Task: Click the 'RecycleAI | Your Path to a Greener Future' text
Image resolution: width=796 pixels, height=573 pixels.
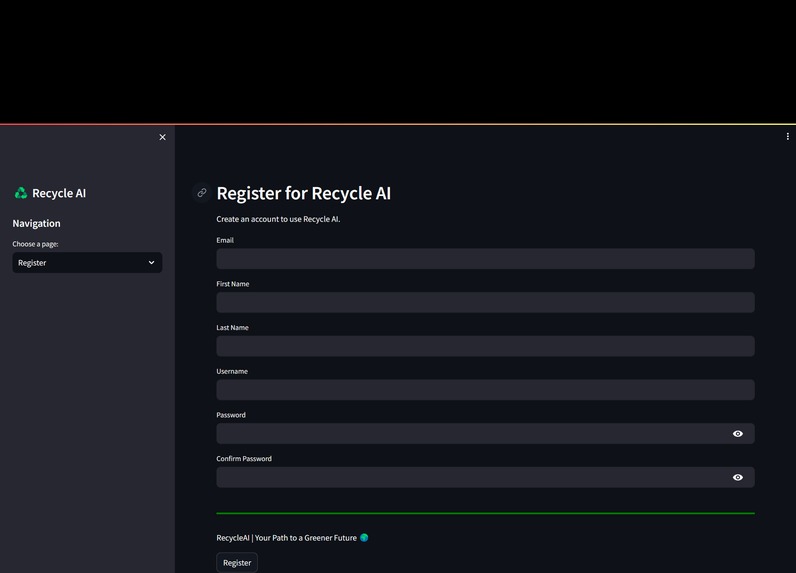Action: [x=286, y=538]
